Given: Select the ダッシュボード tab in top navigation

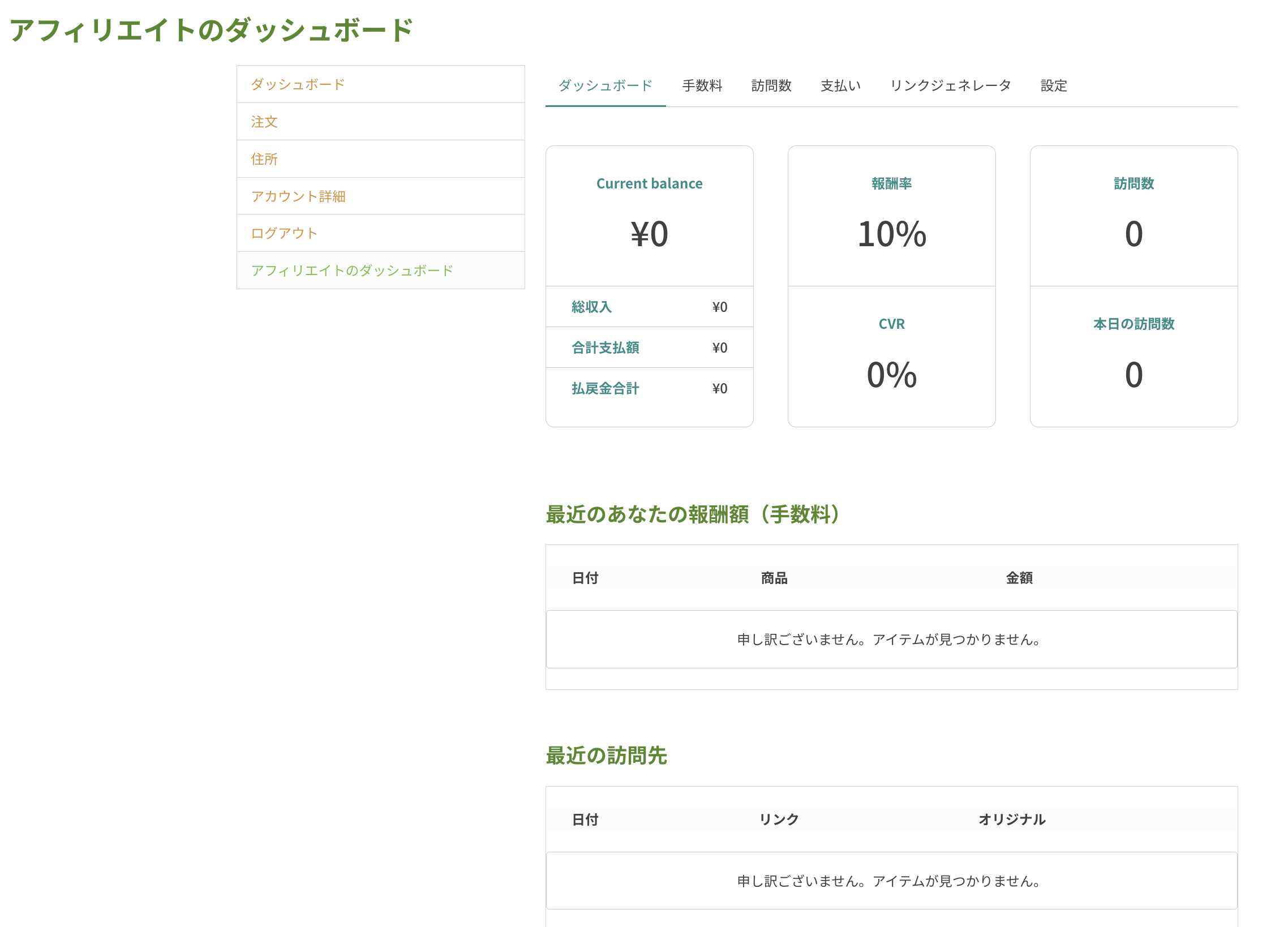Looking at the screenshot, I should pos(606,86).
